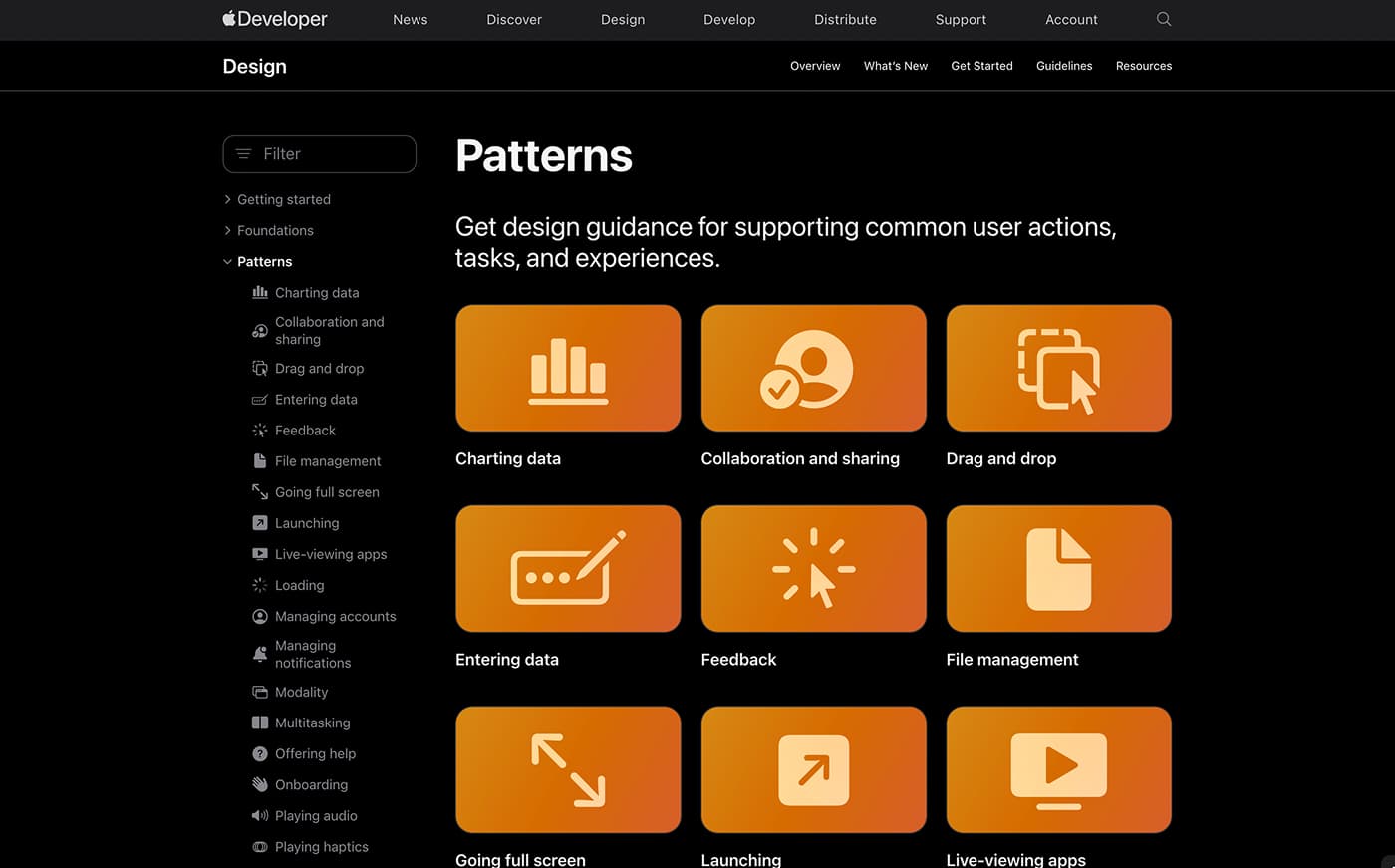Select the Playing audio speaker icon
1395x868 pixels.
(x=260, y=815)
